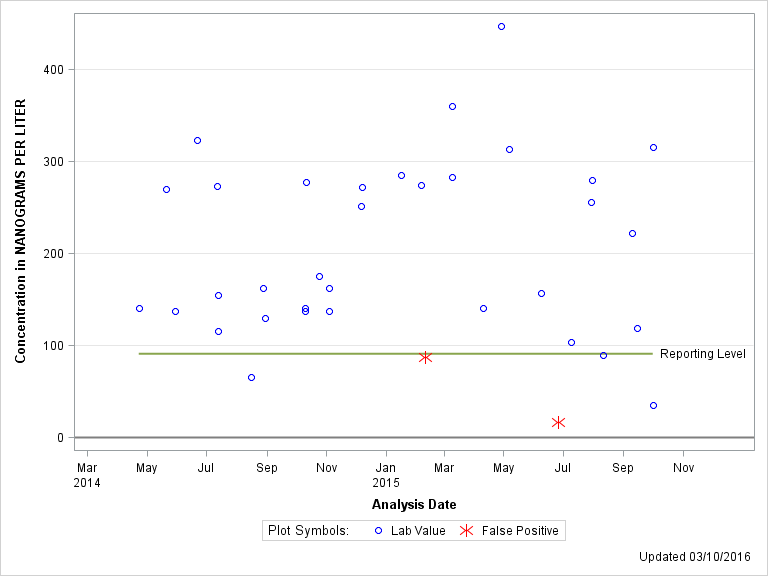Click the blue Lab Value circle in the legend

(378, 531)
